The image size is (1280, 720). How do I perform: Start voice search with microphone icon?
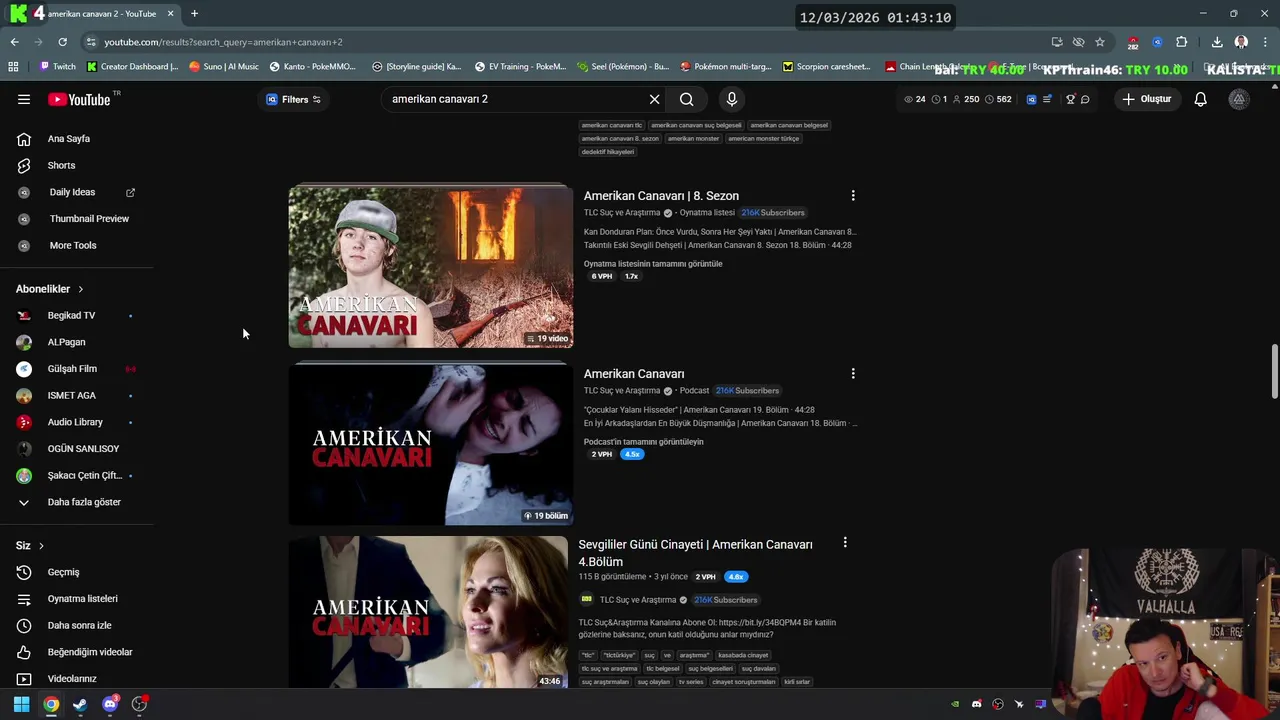[x=732, y=99]
